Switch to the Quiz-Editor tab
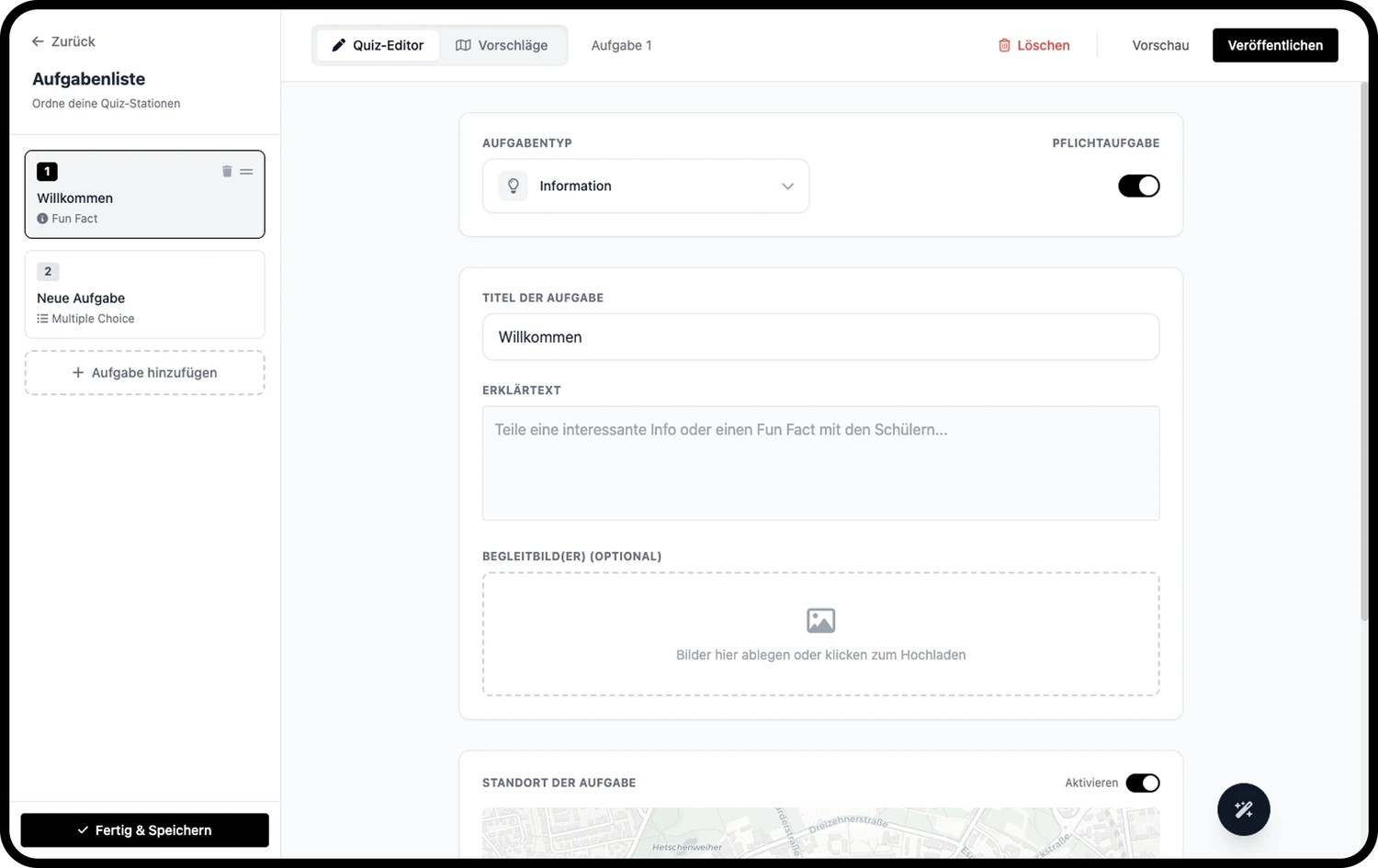The width and height of the screenshot is (1378, 868). tap(378, 45)
